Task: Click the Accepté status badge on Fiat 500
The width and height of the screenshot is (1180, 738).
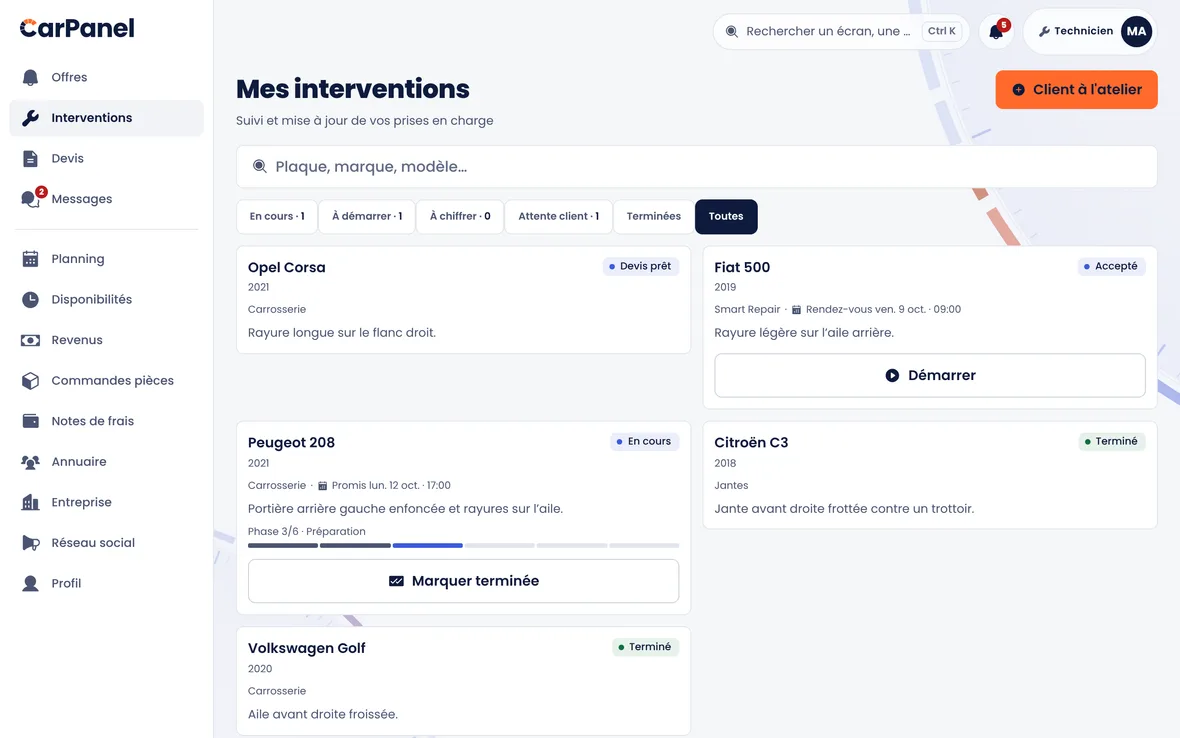Action: coord(1112,266)
